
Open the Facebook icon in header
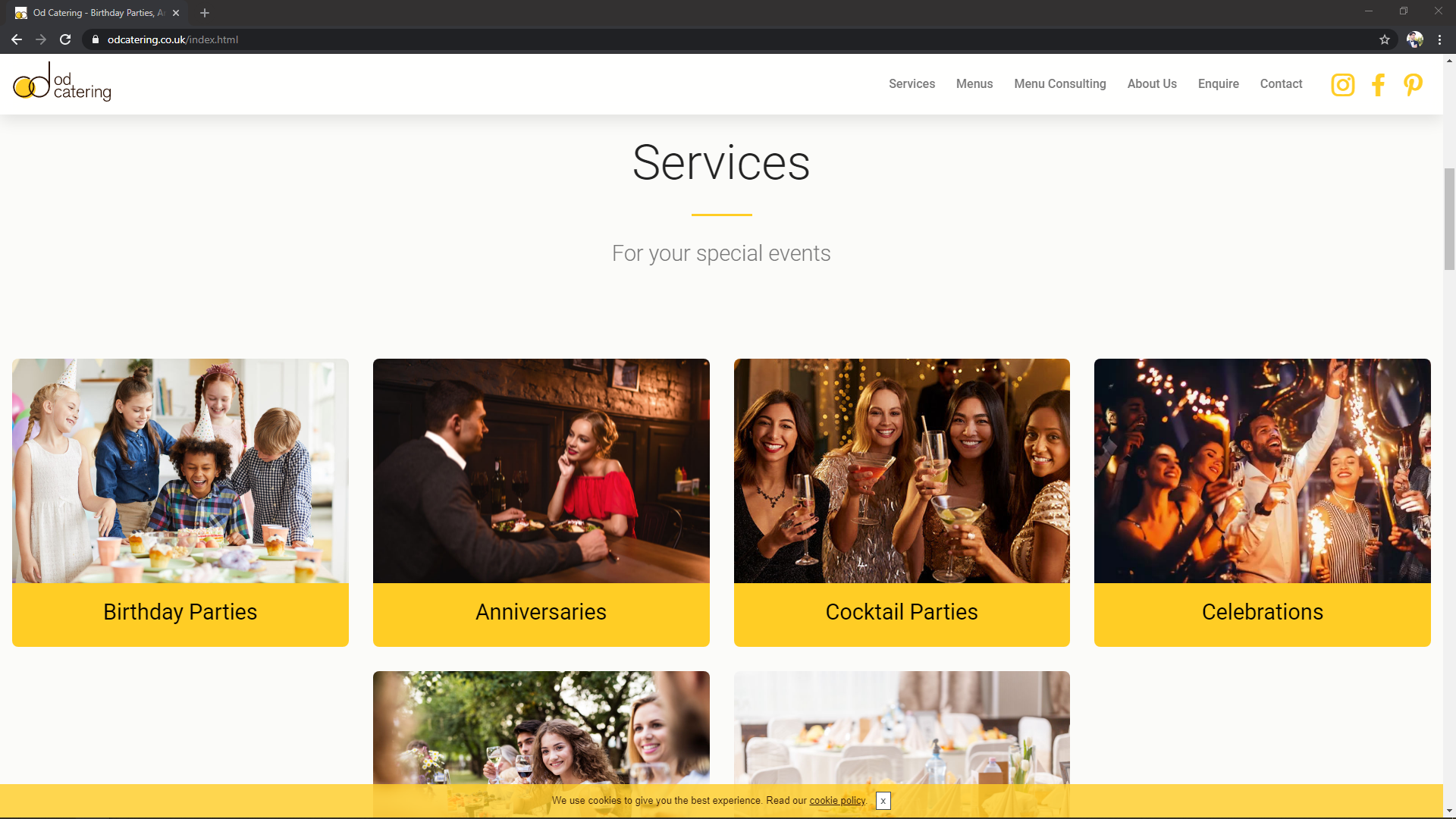click(x=1378, y=85)
